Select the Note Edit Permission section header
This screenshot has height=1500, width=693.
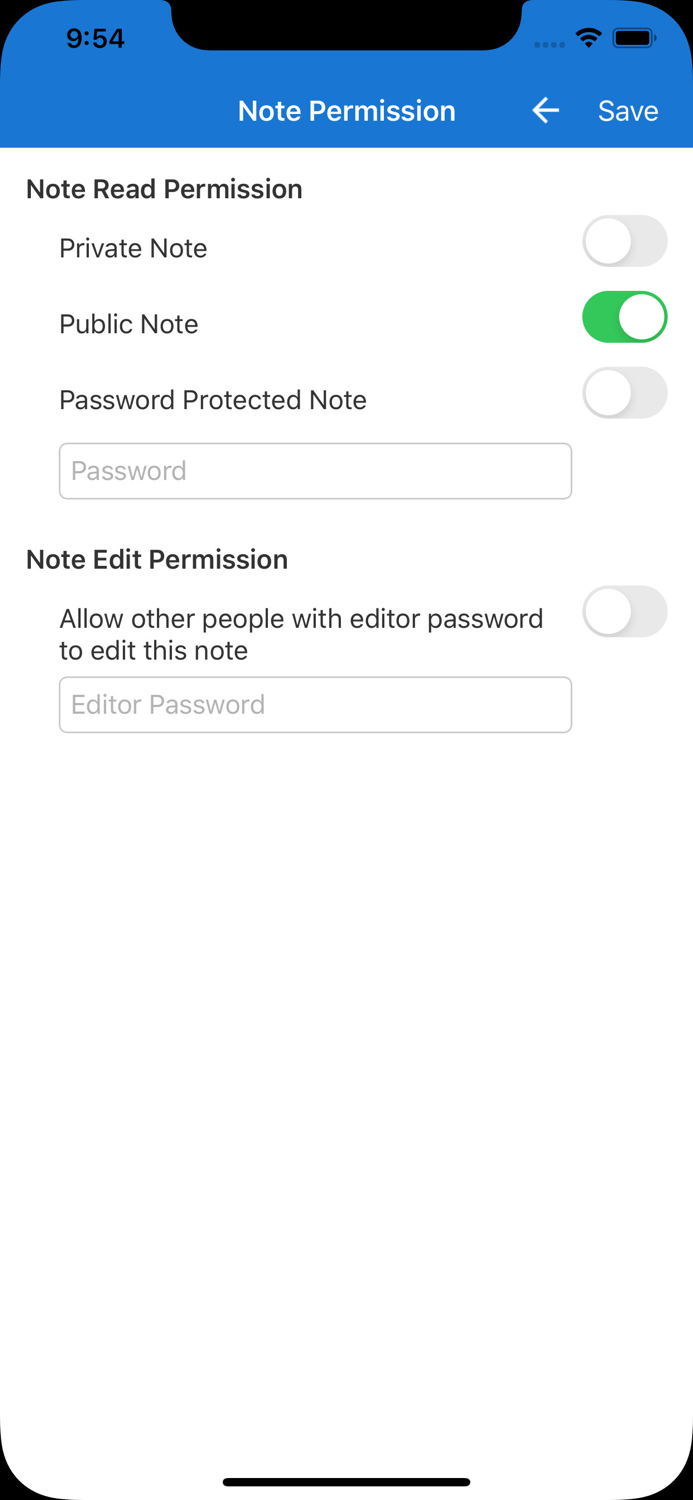[x=156, y=560]
